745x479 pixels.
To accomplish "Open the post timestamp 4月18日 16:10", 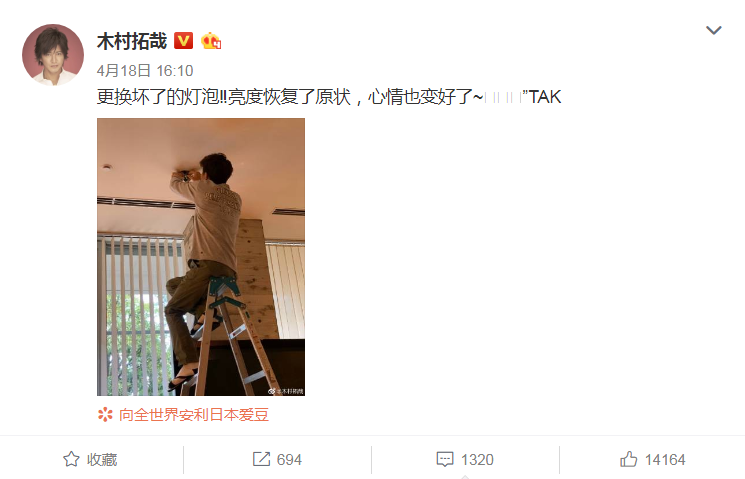I will tap(145, 71).
